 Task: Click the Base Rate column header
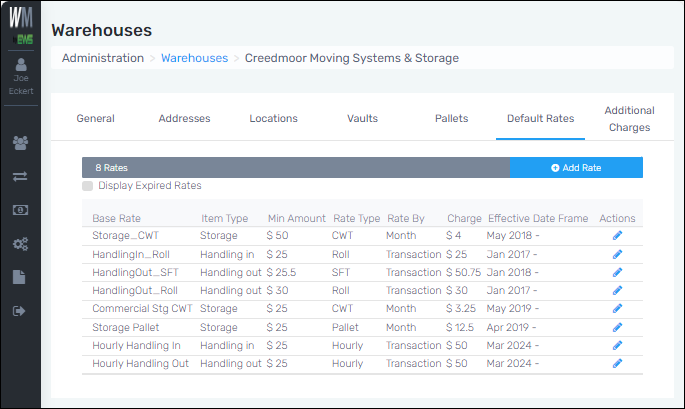(117, 218)
